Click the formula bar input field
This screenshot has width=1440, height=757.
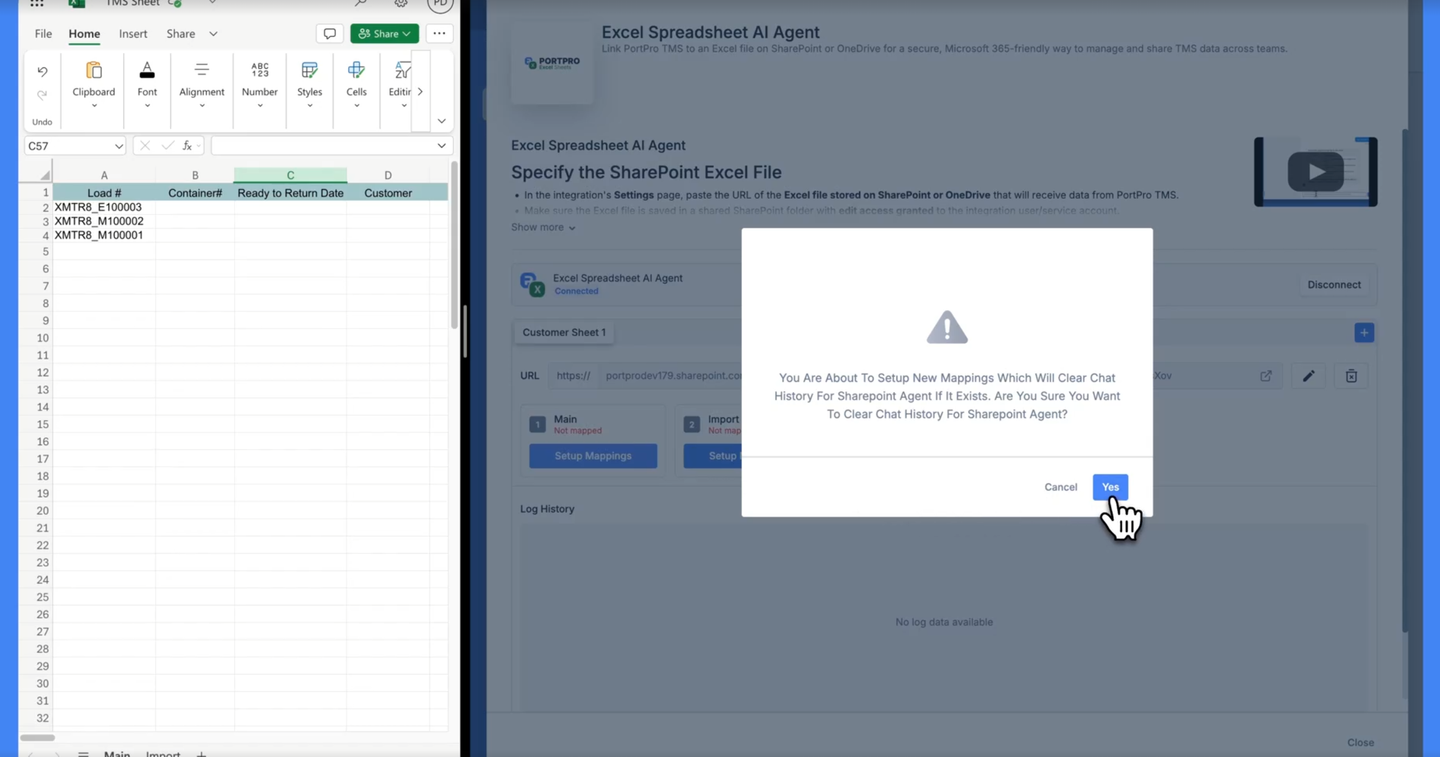tap(323, 146)
